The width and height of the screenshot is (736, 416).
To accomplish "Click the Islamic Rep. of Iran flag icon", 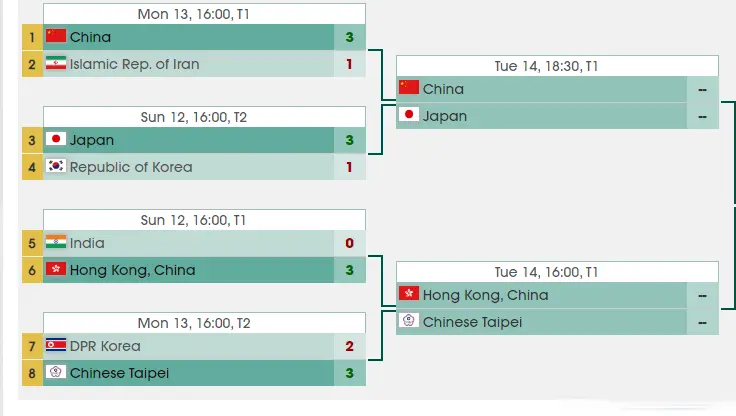I will click(x=56, y=64).
